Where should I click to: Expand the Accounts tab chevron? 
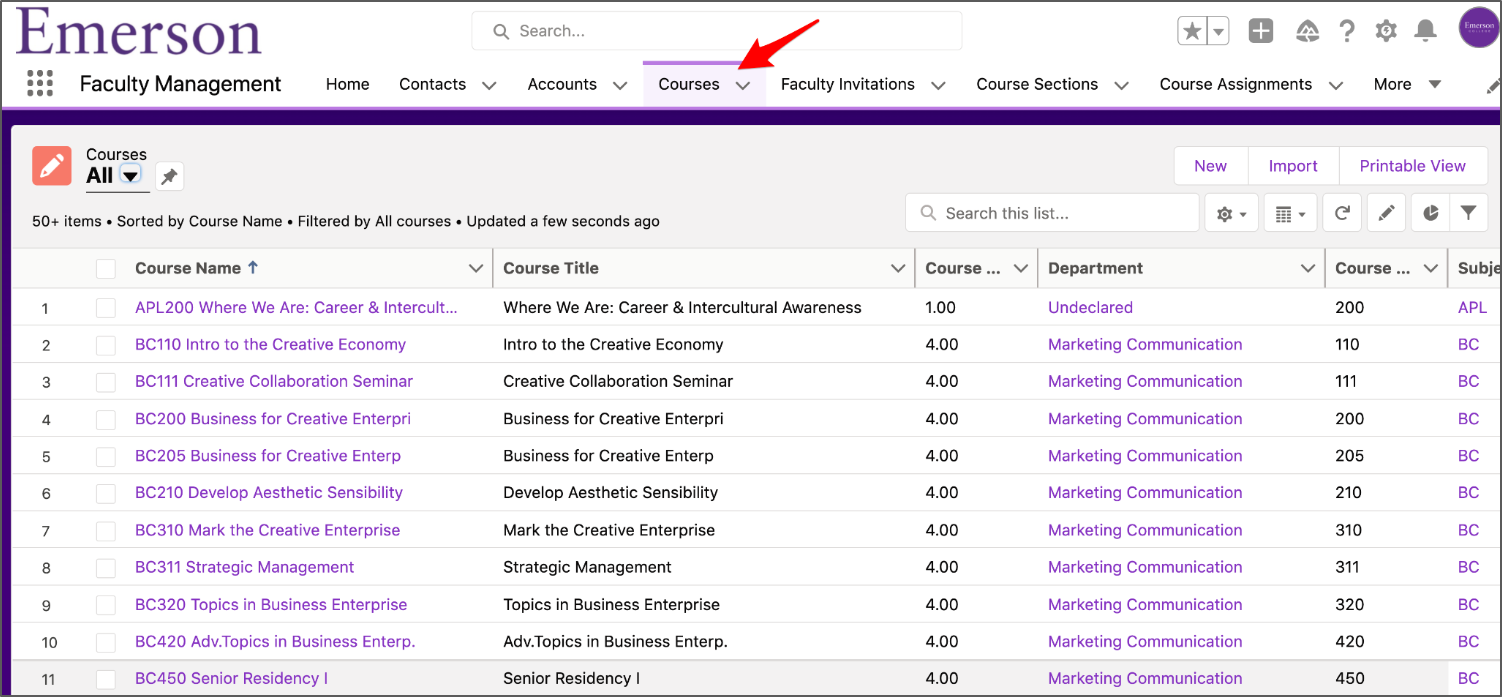click(620, 86)
